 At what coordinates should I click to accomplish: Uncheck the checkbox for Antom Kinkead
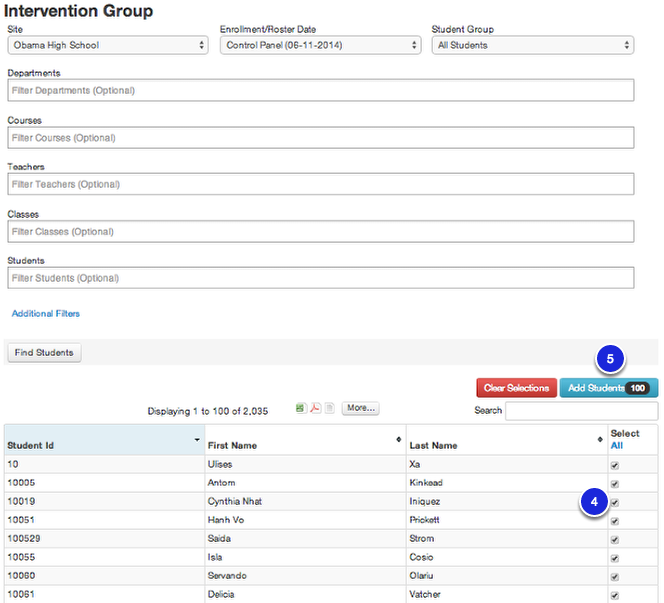click(615, 484)
